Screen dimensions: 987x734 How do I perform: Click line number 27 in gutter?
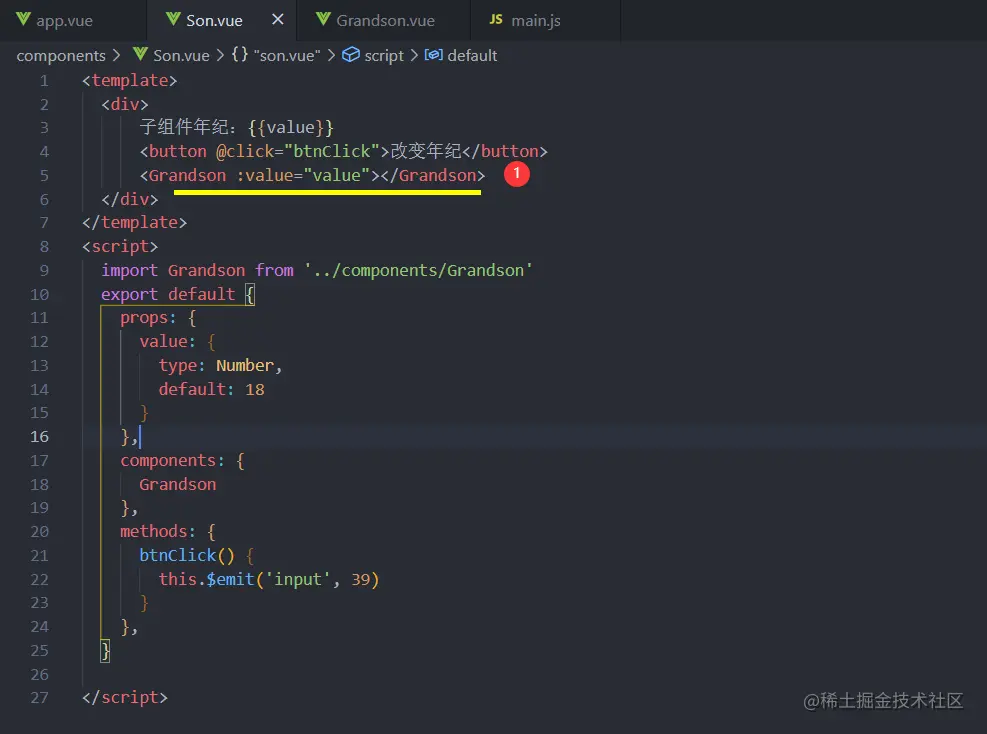39,697
